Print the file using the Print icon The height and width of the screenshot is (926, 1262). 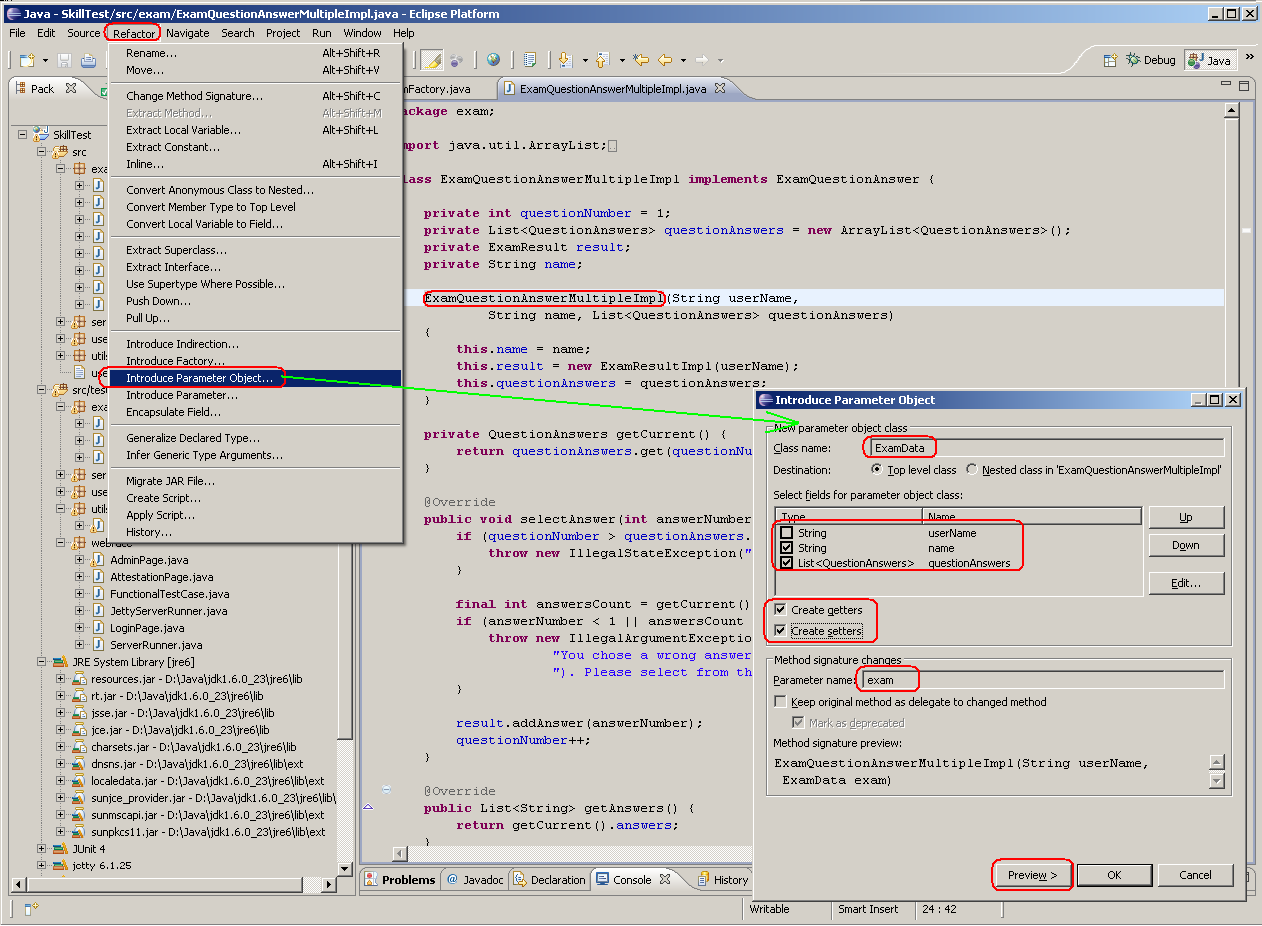[x=86, y=60]
